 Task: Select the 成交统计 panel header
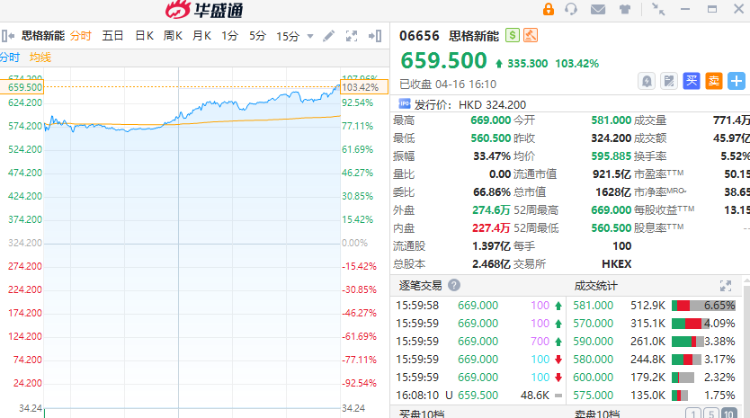(x=596, y=286)
